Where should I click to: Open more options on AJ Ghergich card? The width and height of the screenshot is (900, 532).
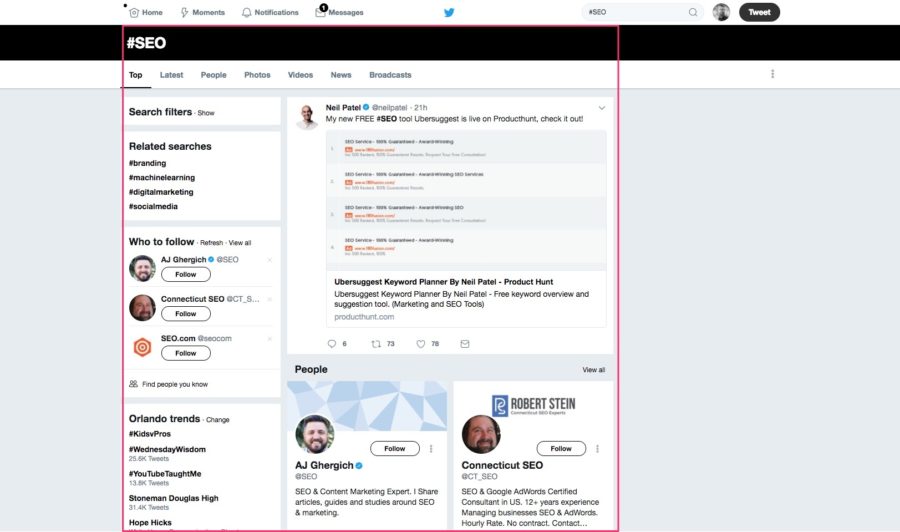pyautogui.click(x=431, y=449)
